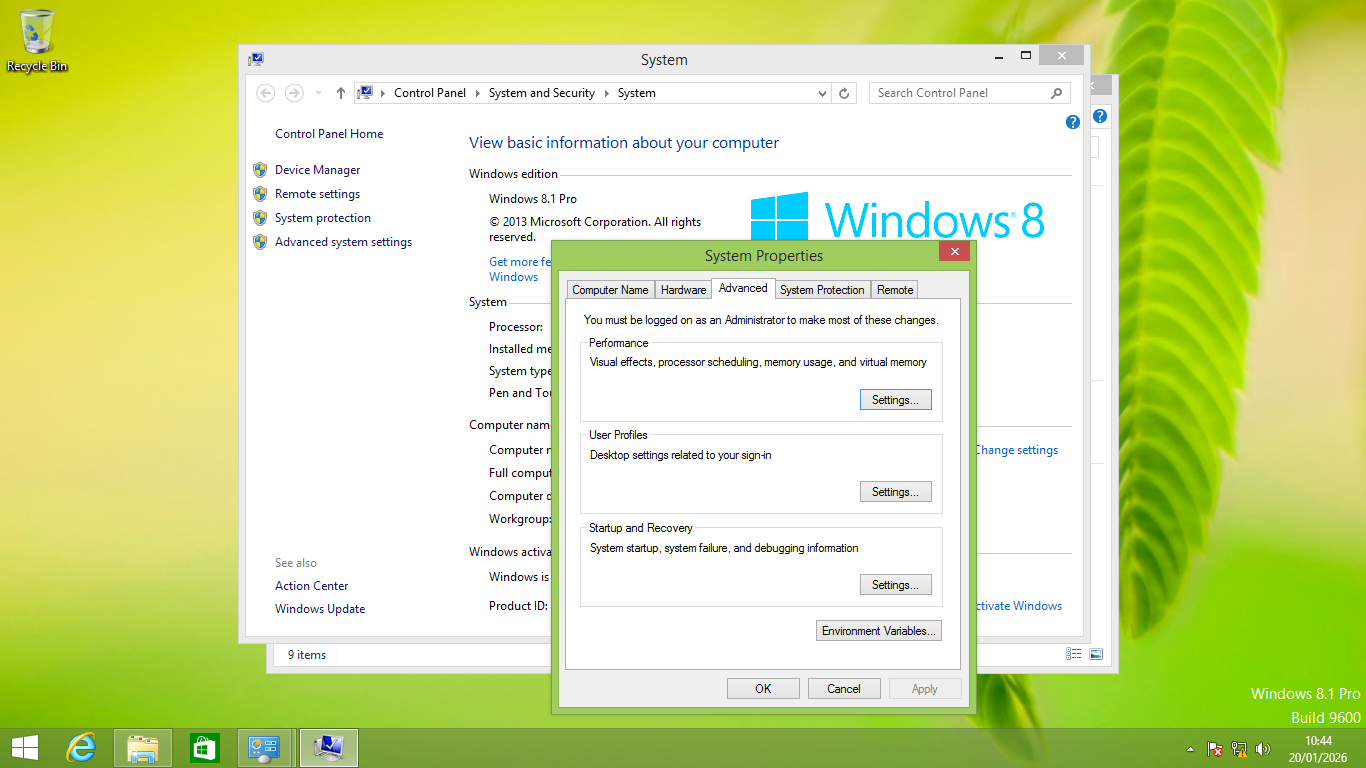Launch Internet Explorer from the taskbar

coord(81,748)
